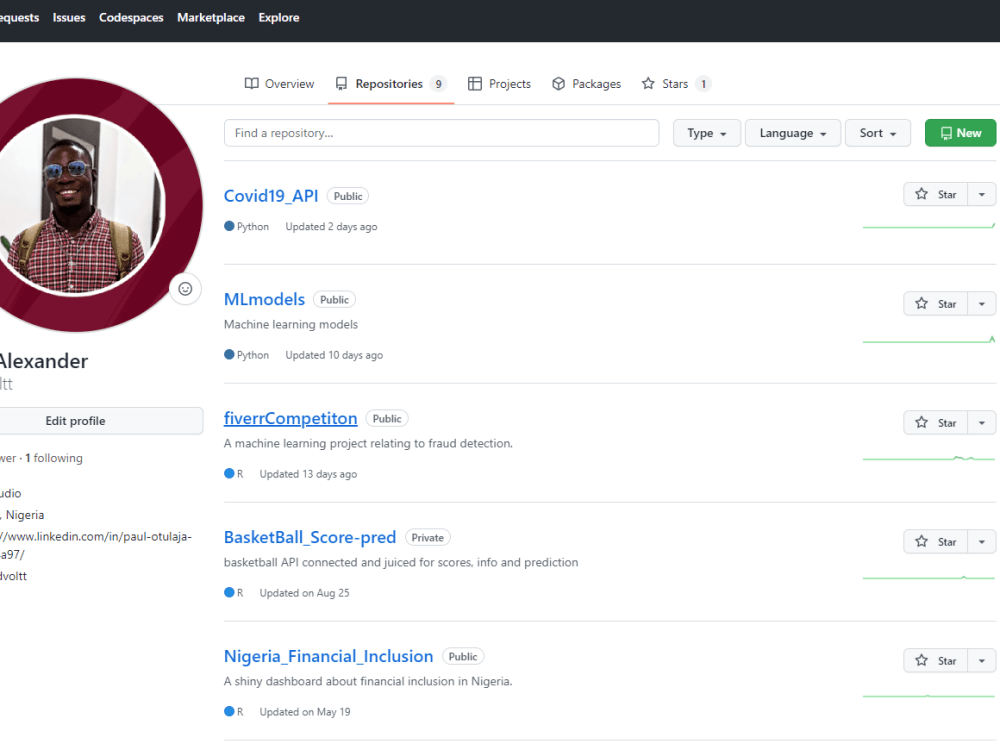The width and height of the screenshot is (1000, 750).
Task: Open the Packages tab
Action: (x=587, y=84)
